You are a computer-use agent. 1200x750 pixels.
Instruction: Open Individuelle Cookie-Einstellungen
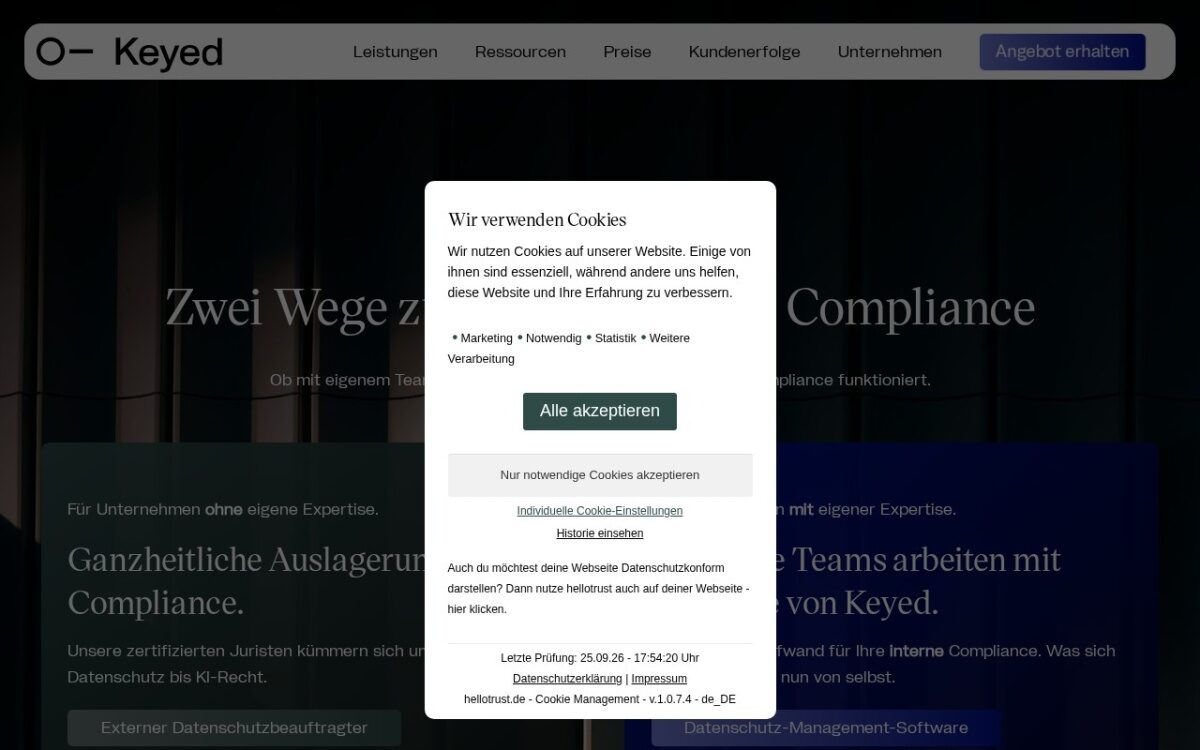(600, 511)
